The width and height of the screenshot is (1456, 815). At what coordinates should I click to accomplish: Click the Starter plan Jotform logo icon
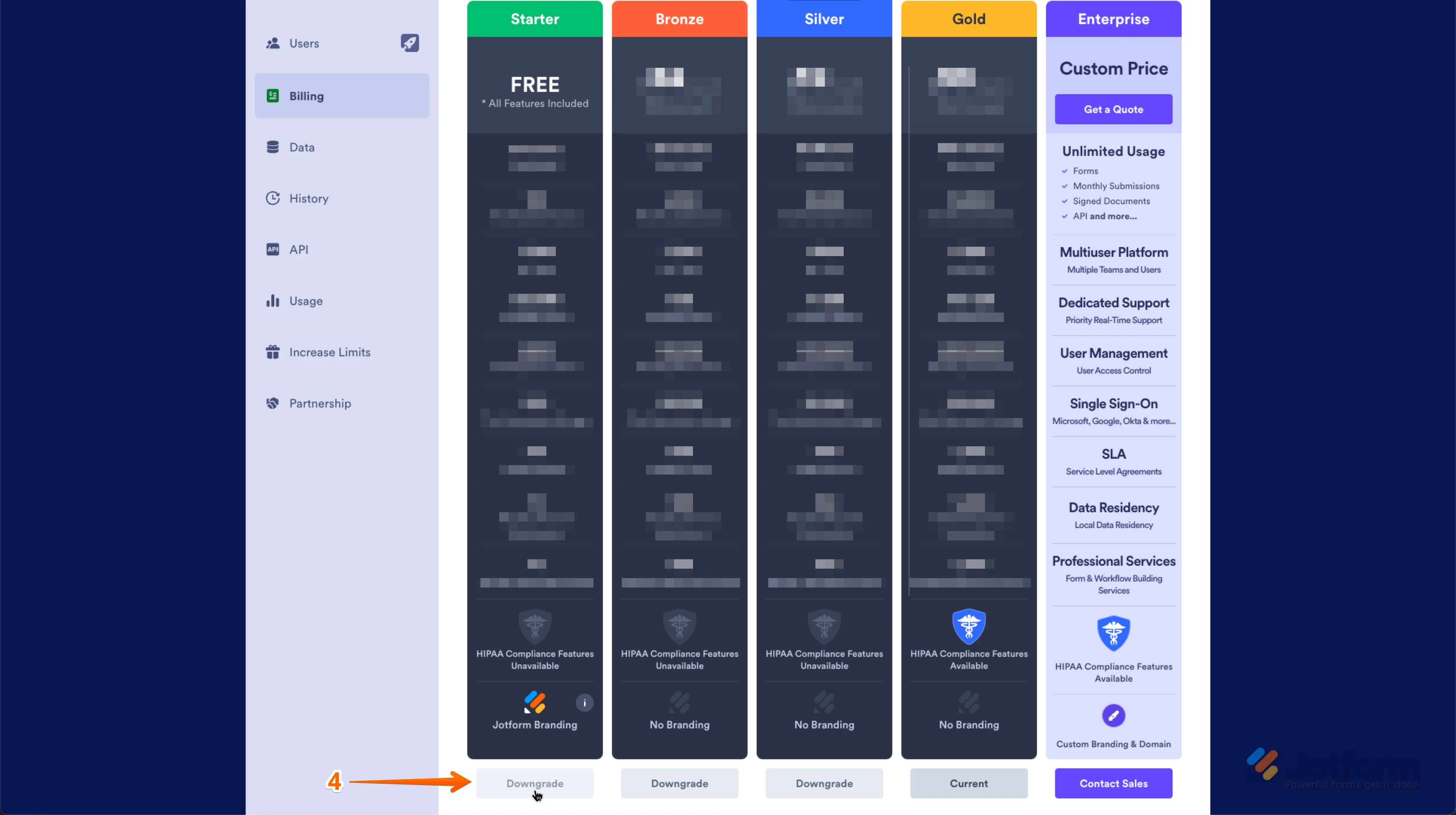click(x=535, y=702)
